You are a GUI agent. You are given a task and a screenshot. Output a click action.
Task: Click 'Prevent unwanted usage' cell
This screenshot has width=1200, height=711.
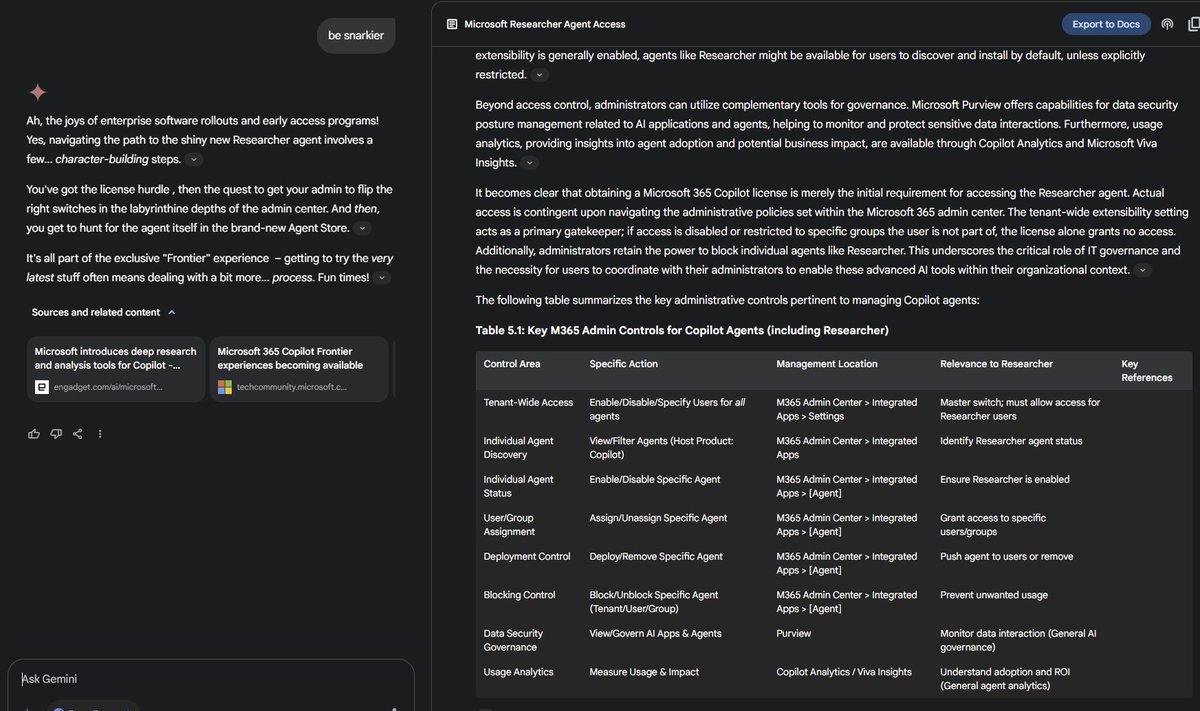pos(994,595)
